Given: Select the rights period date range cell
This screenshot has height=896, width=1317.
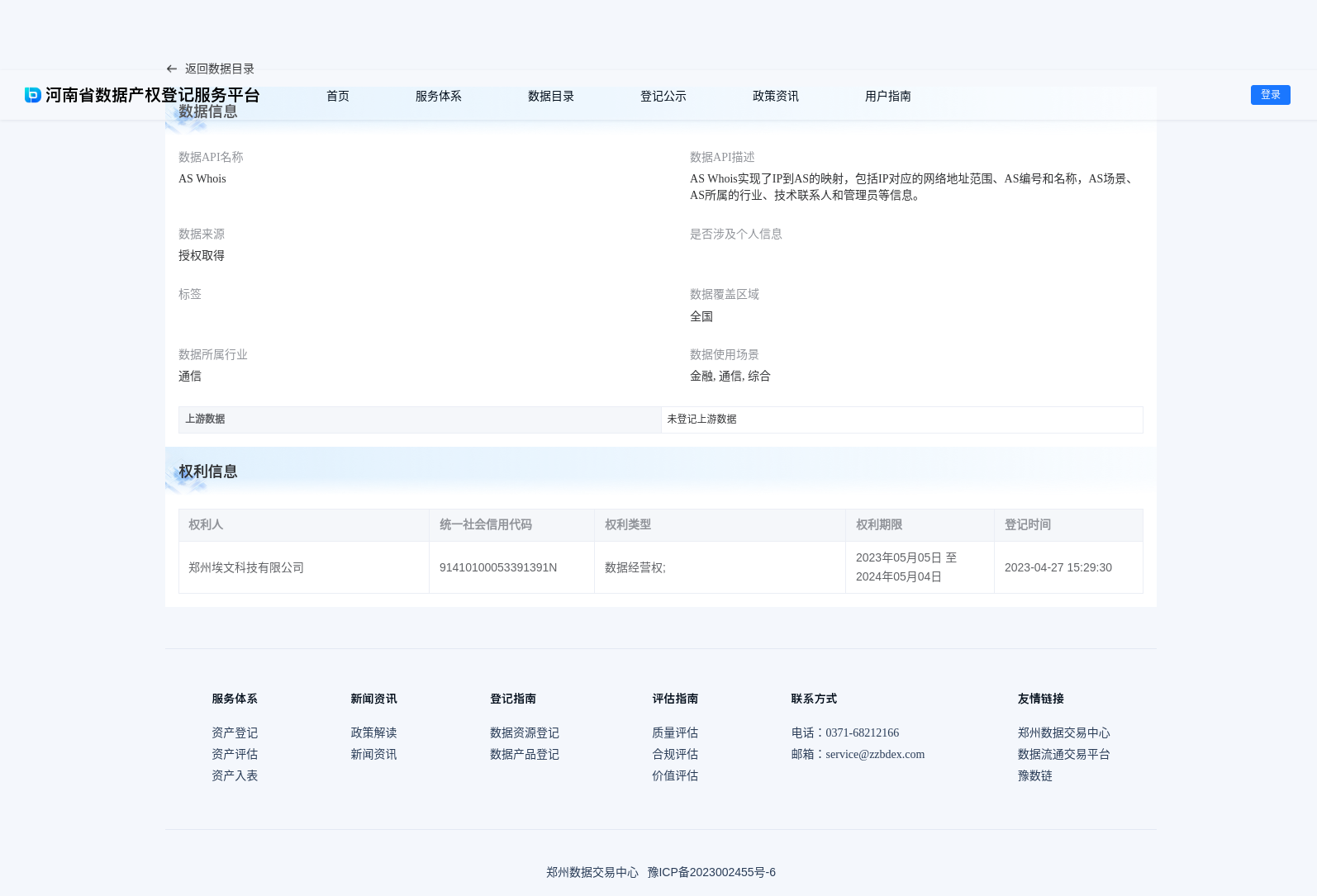Looking at the screenshot, I should pos(920,567).
